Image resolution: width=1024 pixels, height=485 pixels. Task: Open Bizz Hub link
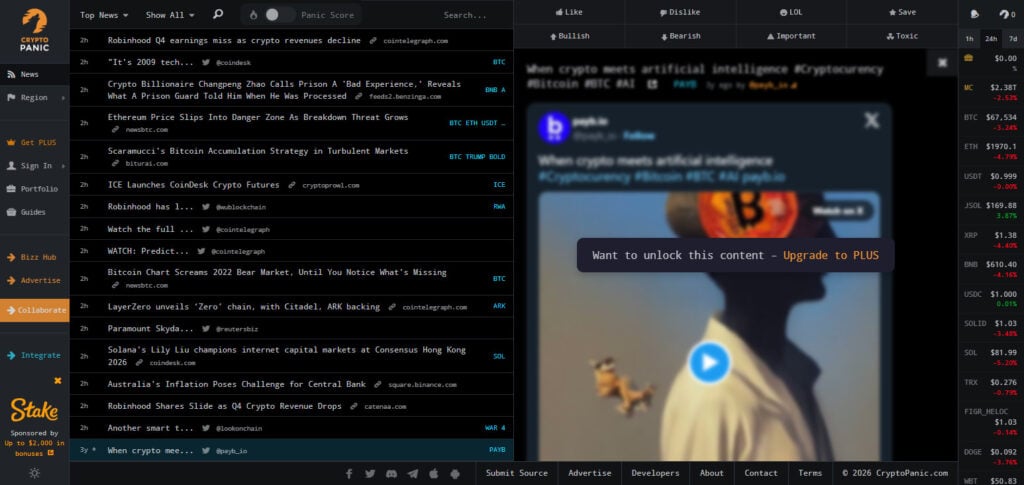coord(35,257)
